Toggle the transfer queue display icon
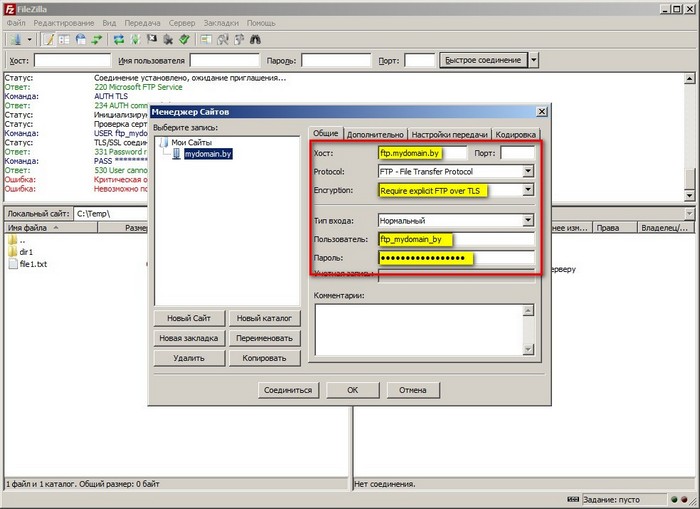Viewport: 700px width, 509px height. click(x=96, y=40)
